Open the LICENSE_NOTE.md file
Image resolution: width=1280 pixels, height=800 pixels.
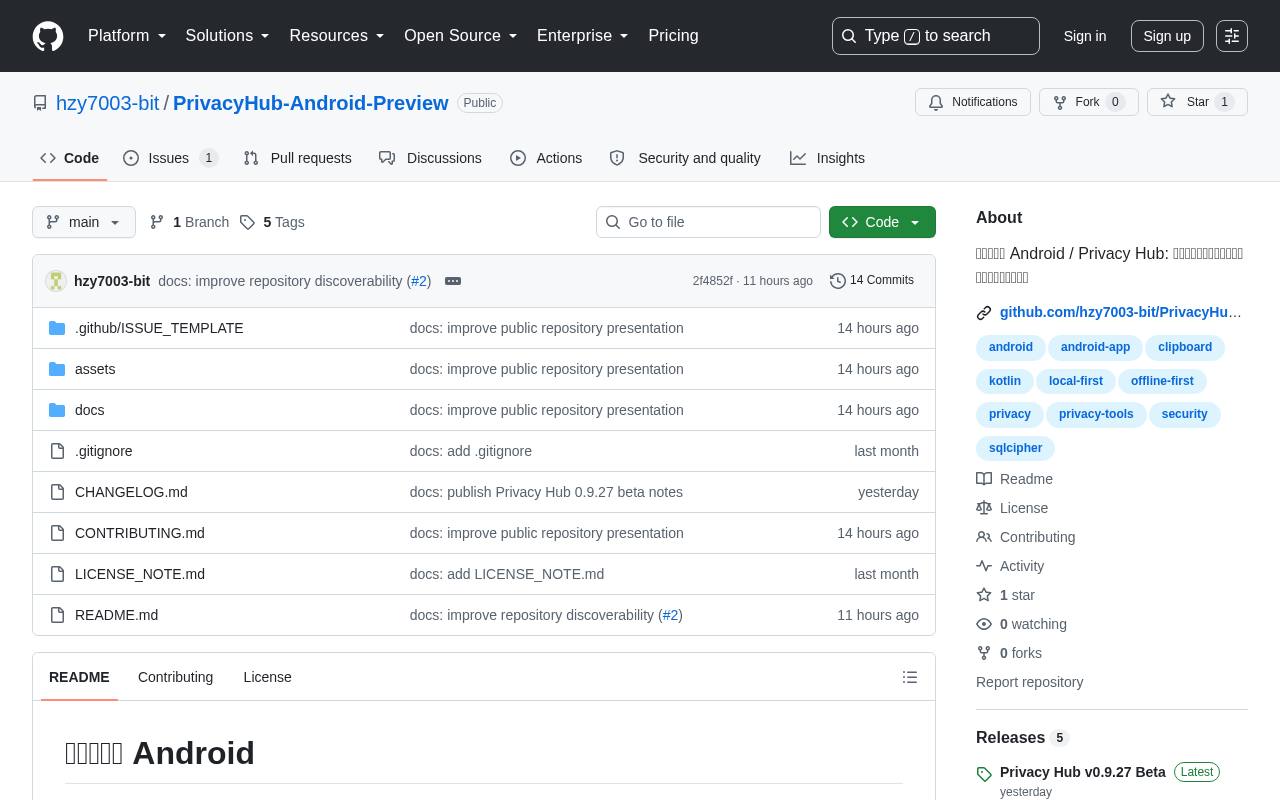point(140,574)
